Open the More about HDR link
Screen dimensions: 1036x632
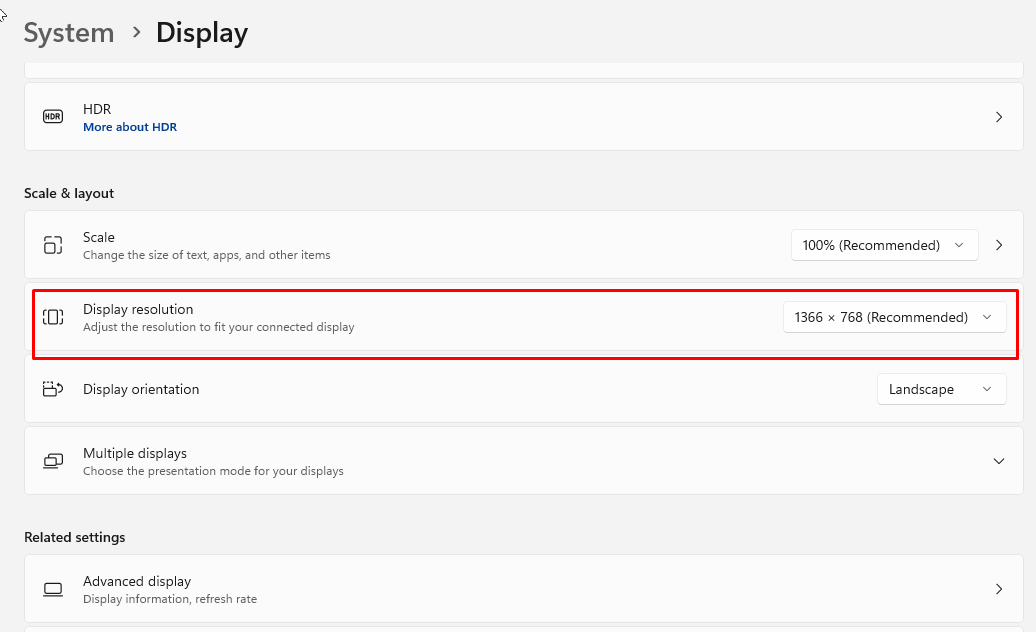pos(130,127)
